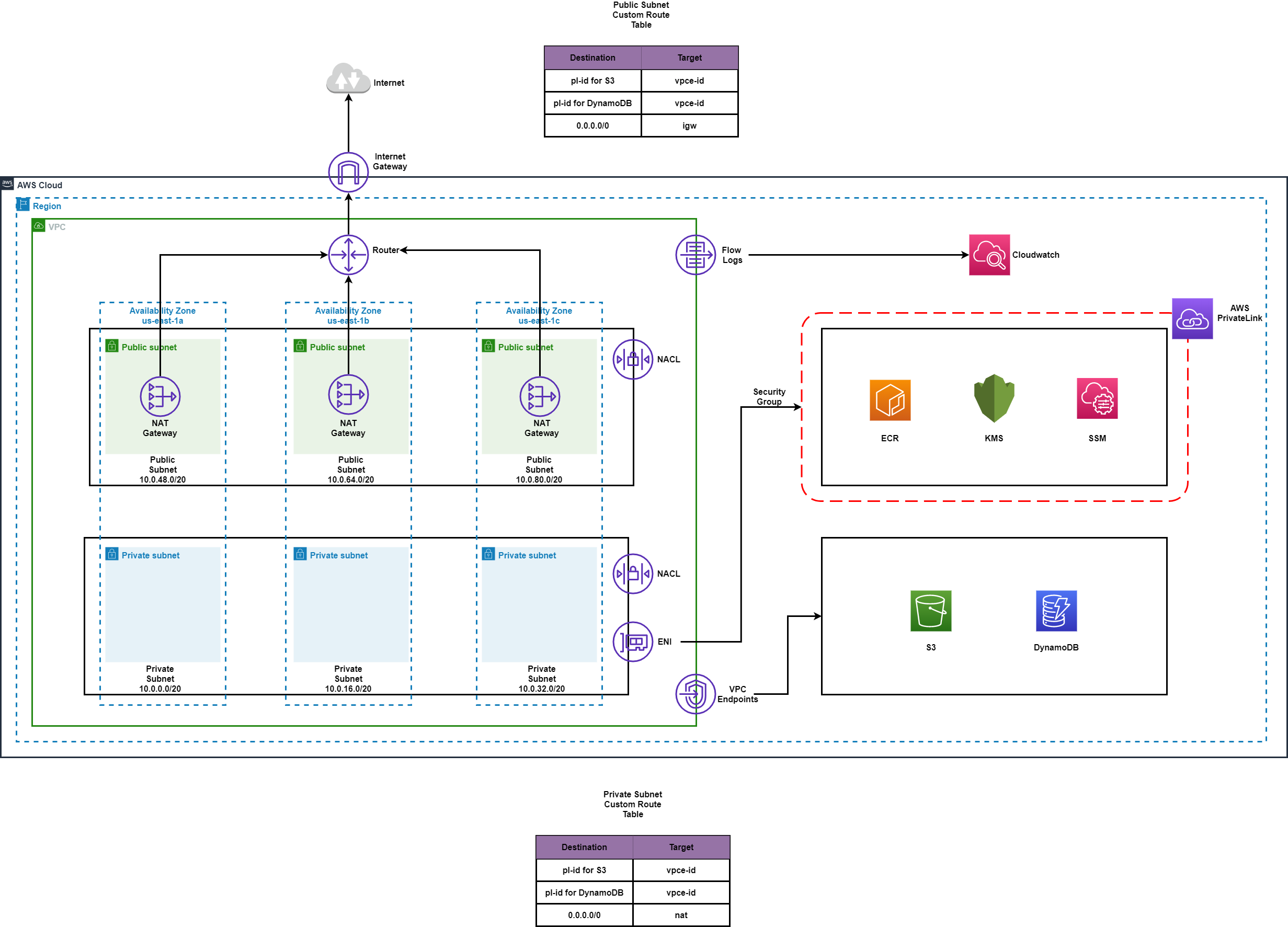The width and height of the screenshot is (1288, 927).
Task: Select the ENI icon near private subnets
Action: point(634,637)
